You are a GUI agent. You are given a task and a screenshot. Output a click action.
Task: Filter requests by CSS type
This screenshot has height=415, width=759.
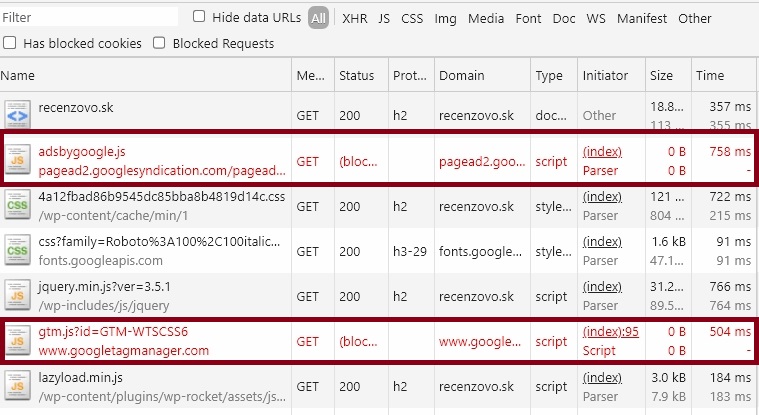tap(412, 18)
